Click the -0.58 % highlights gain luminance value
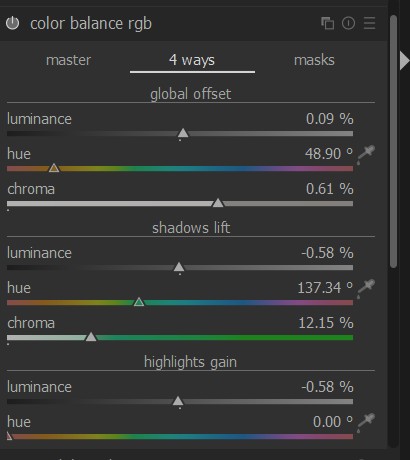410x460 pixels. [x=327, y=387]
